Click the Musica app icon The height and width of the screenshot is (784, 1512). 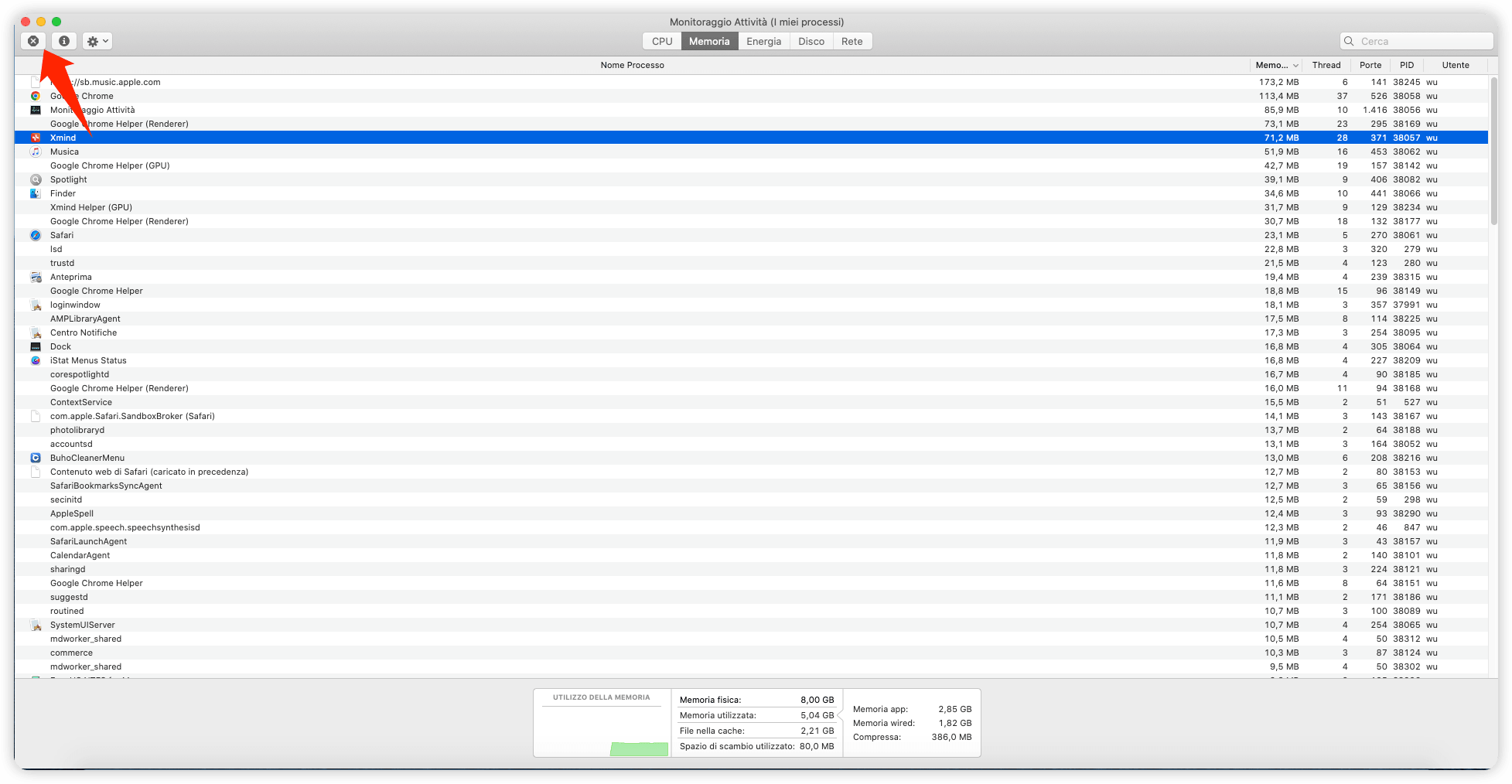pyautogui.click(x=36, y=152)
